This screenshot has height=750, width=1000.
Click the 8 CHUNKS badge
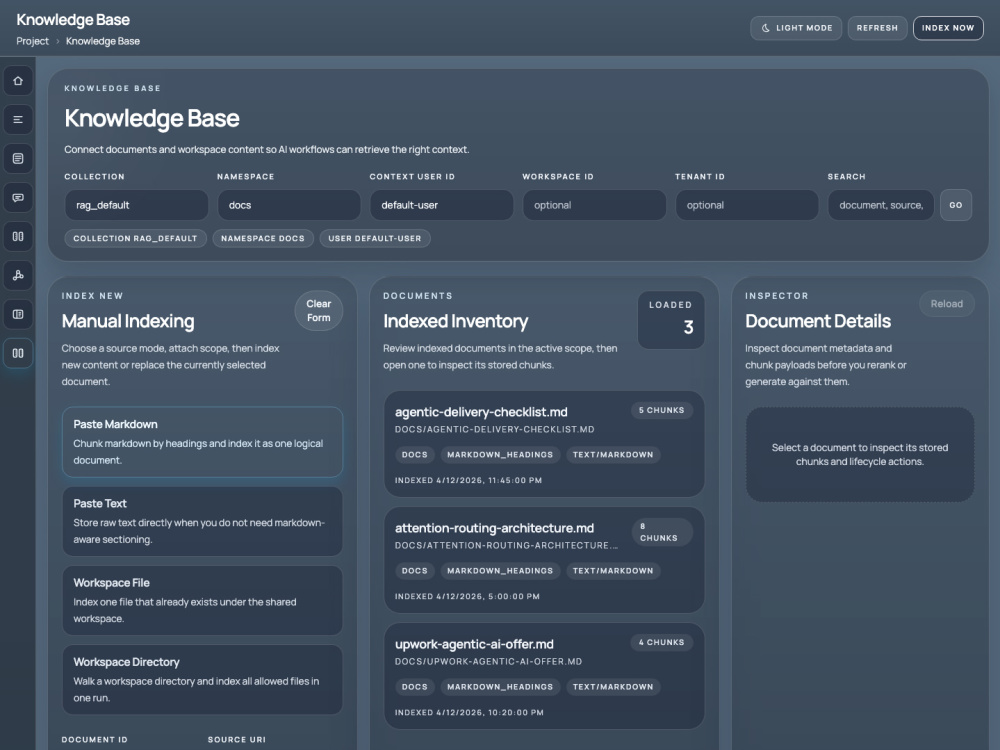point(661,532)
